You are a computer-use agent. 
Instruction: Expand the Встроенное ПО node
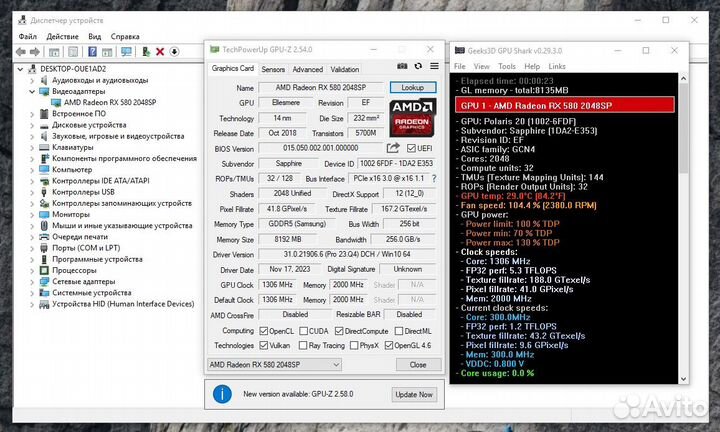click(32, 114)
